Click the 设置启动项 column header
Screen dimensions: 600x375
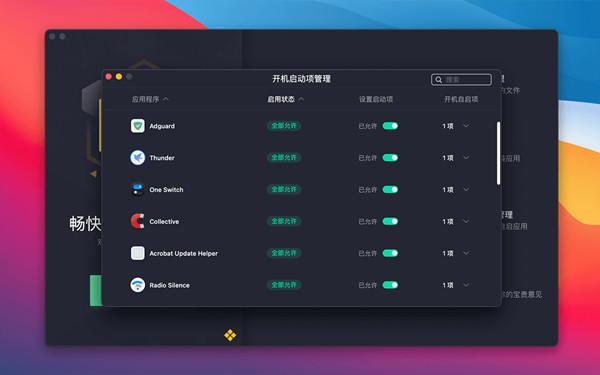(x=376, y=99)
